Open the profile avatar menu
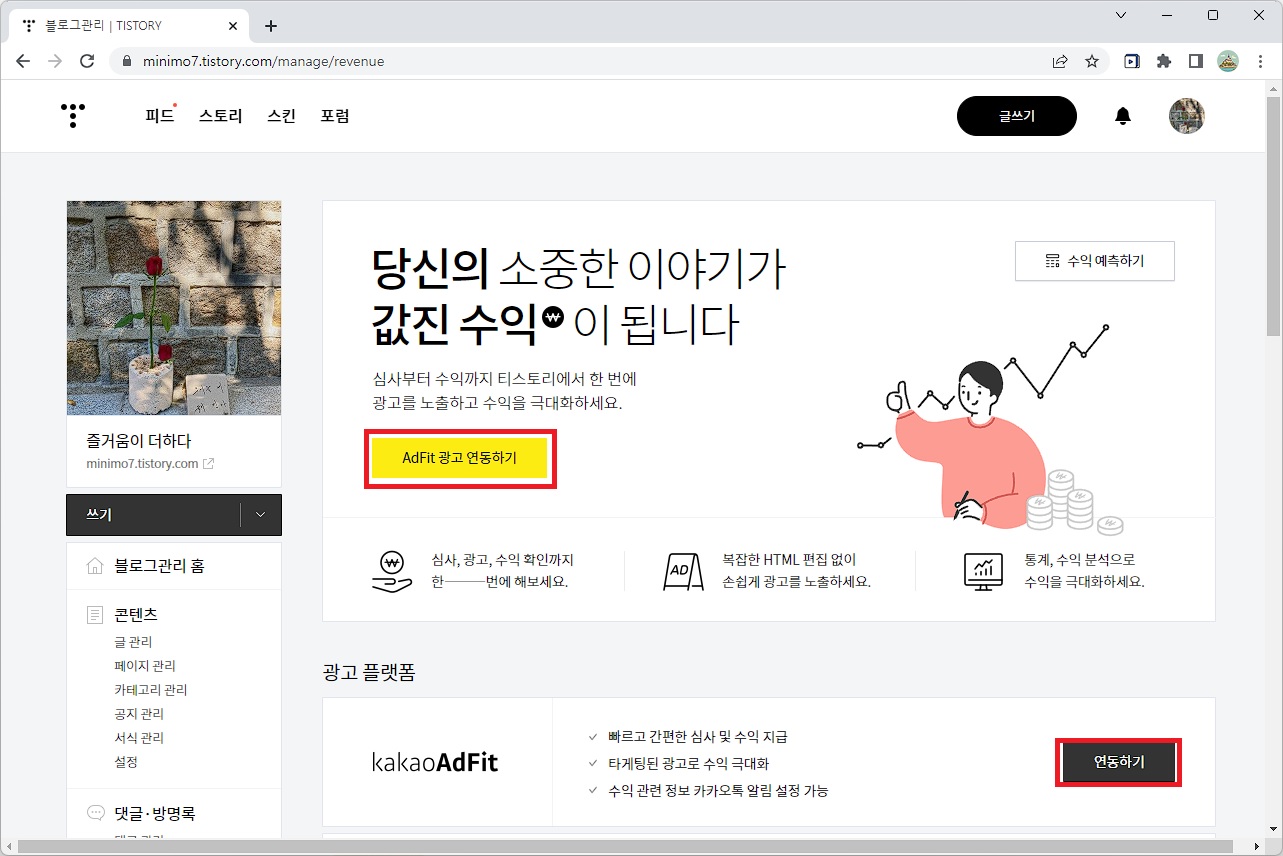The height and width of the screenshot is (856, 1283). pos(1187,116)
